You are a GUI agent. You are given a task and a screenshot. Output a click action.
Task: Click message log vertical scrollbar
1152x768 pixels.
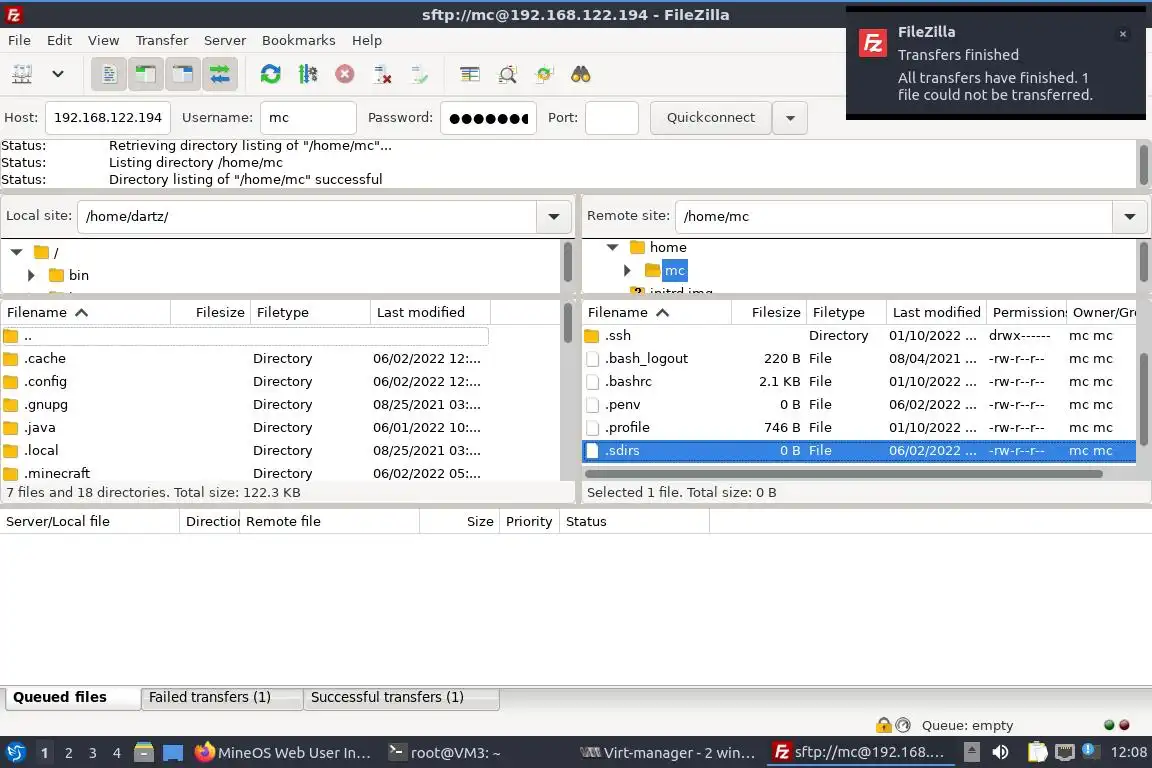1143,165
